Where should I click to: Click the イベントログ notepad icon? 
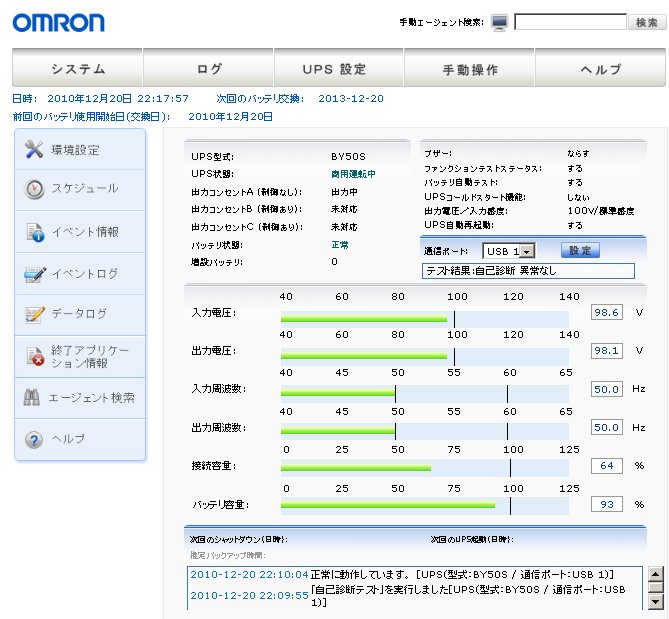point(34,274)
